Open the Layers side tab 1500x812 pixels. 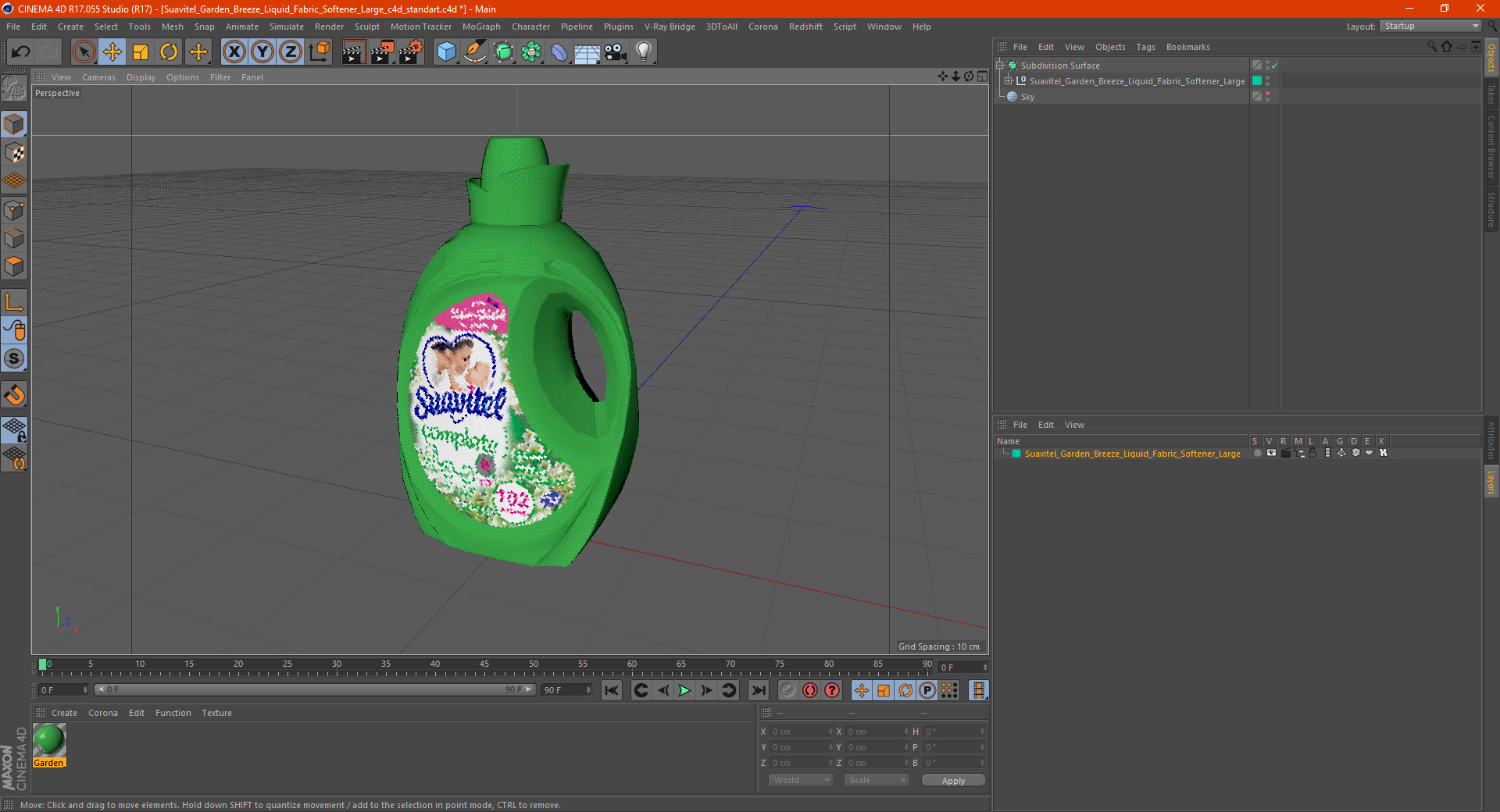click(1491, 483)
